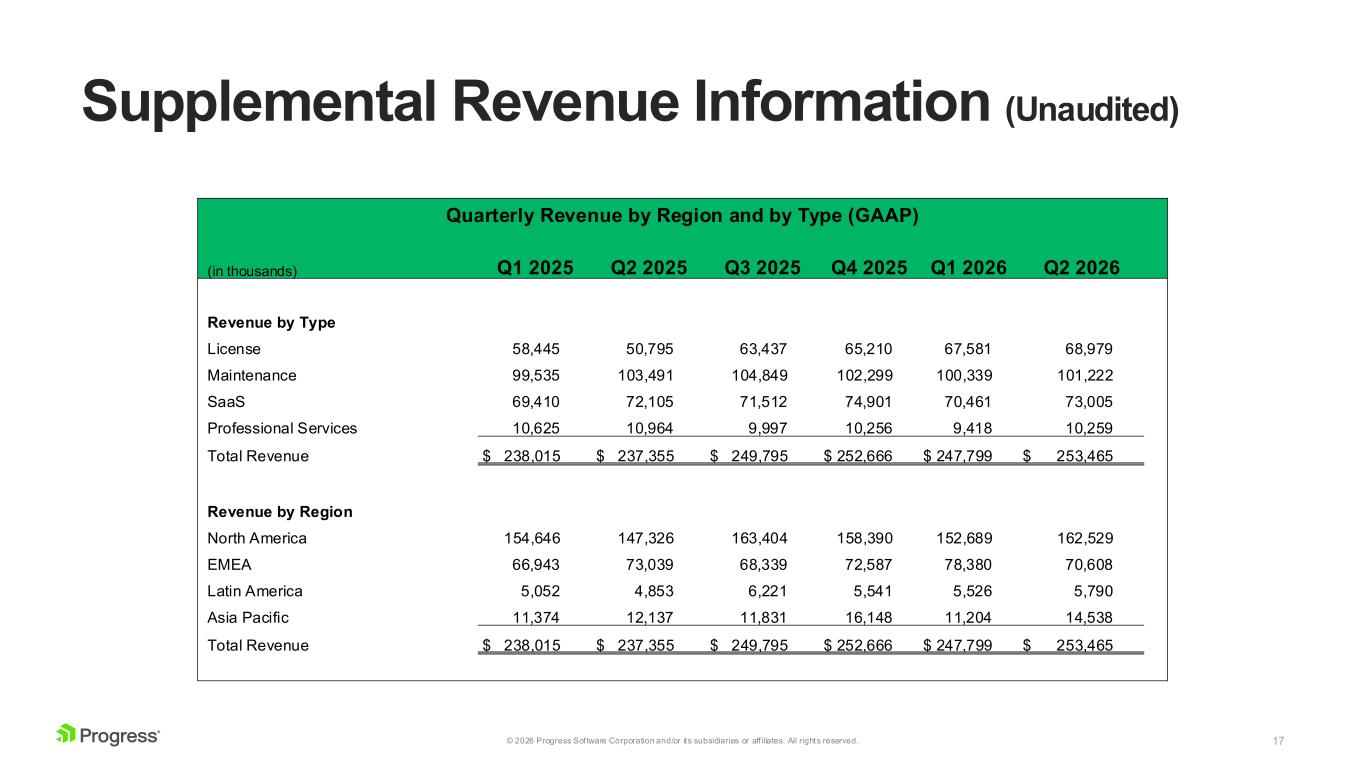Click the SaaS row label
The width and height of the screenshot is (1365, 768).
[225, 402]
